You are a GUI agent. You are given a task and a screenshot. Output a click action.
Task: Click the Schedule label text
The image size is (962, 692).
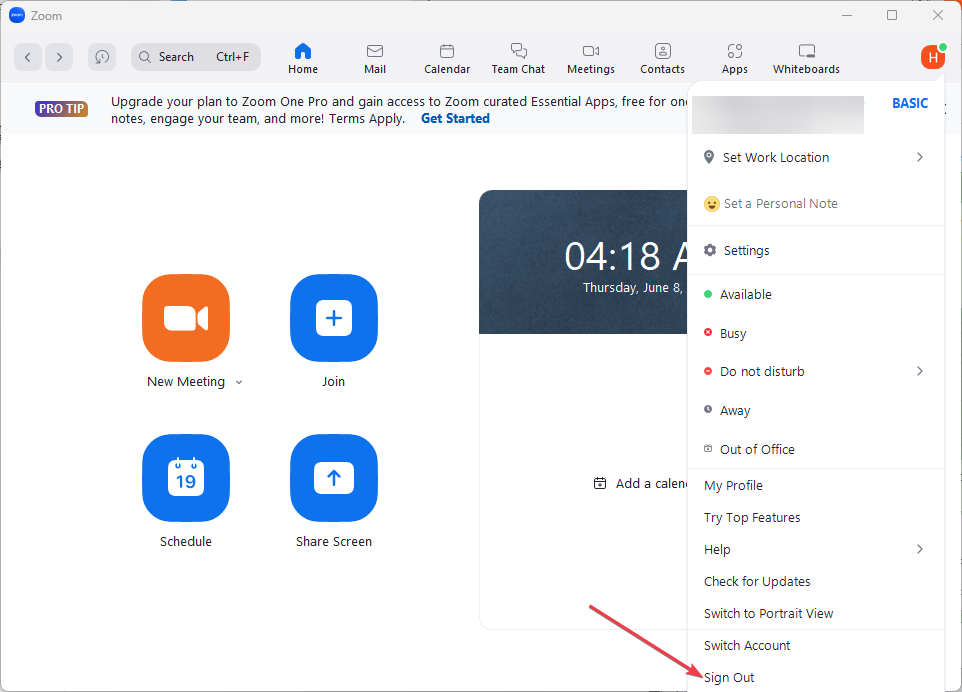point(186,542)
